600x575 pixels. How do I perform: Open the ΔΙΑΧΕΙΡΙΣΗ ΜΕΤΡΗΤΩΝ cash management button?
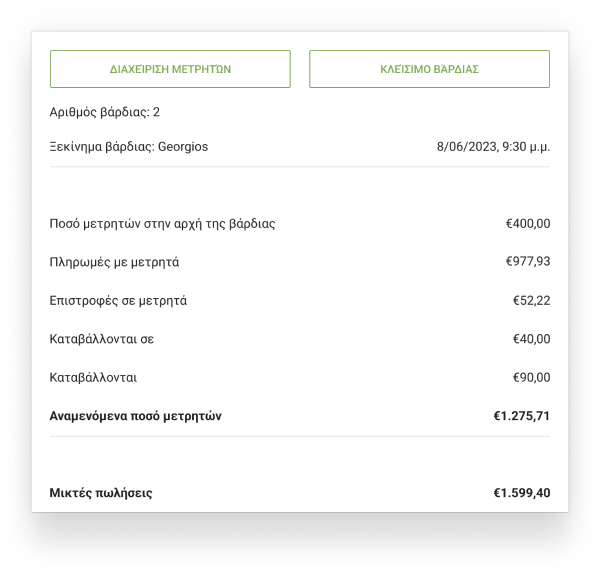[170, 69]
